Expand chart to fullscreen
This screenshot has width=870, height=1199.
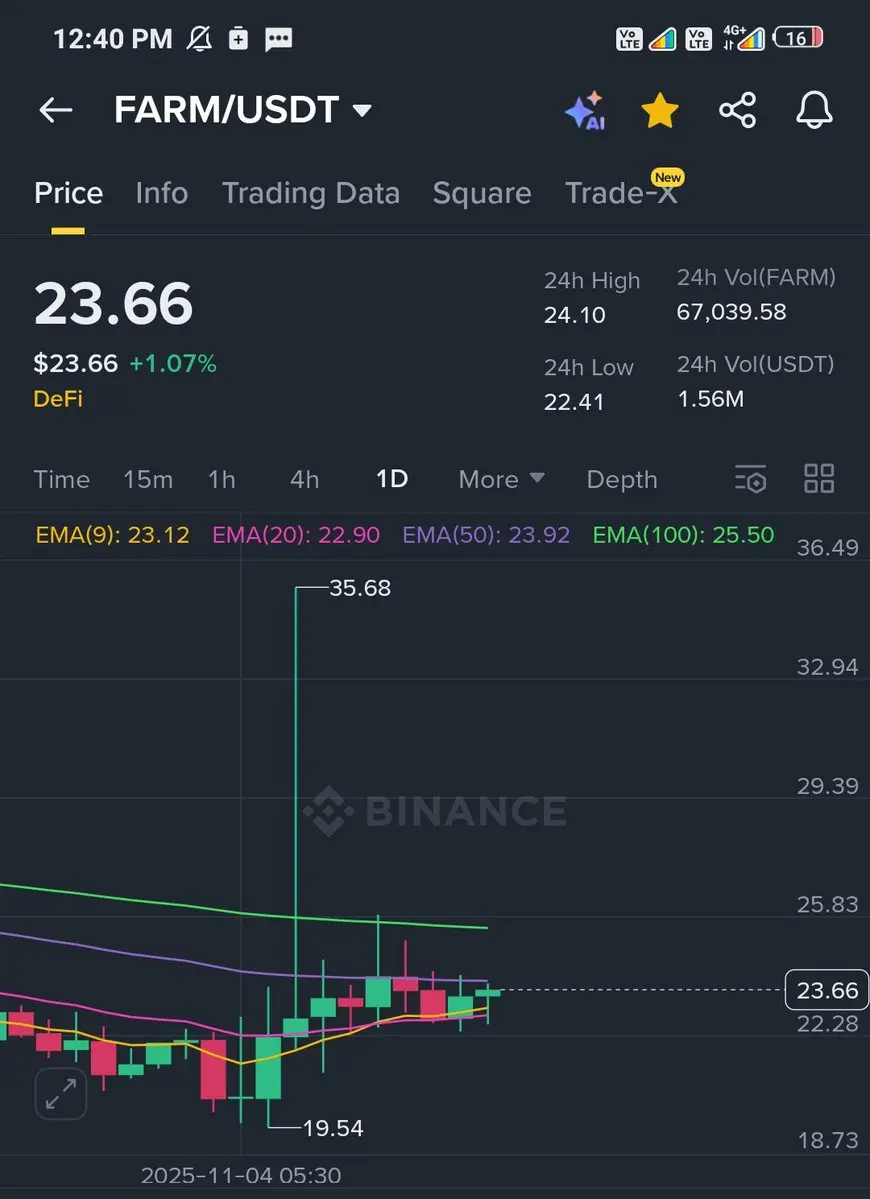click(61, 1093)
